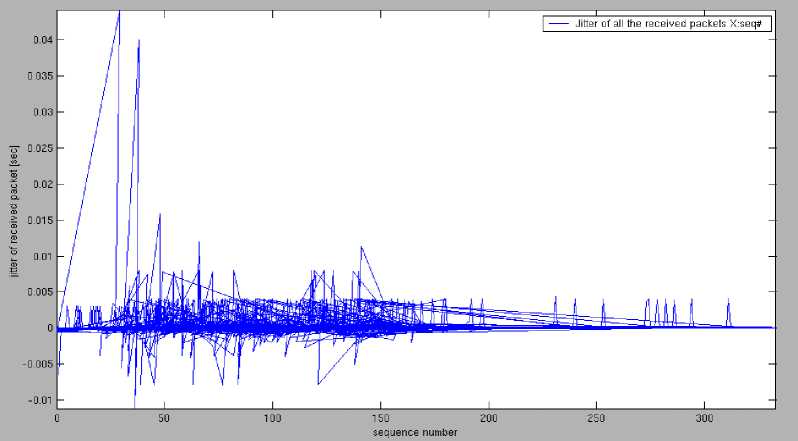This screenshot has height=441, width=798.
Task: Click y-axis tick label -0.01
Action: click(41, 400)
